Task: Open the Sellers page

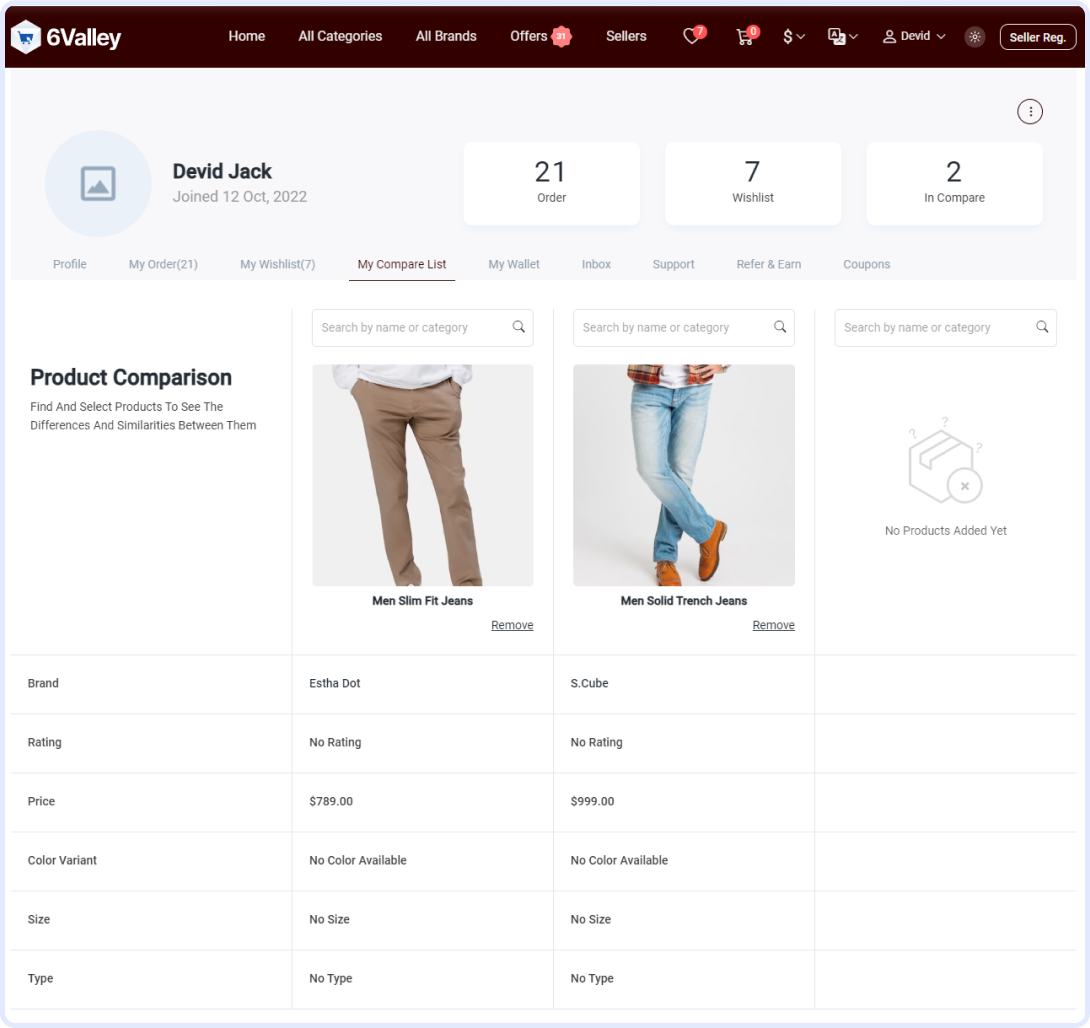Action: (626, 36)
